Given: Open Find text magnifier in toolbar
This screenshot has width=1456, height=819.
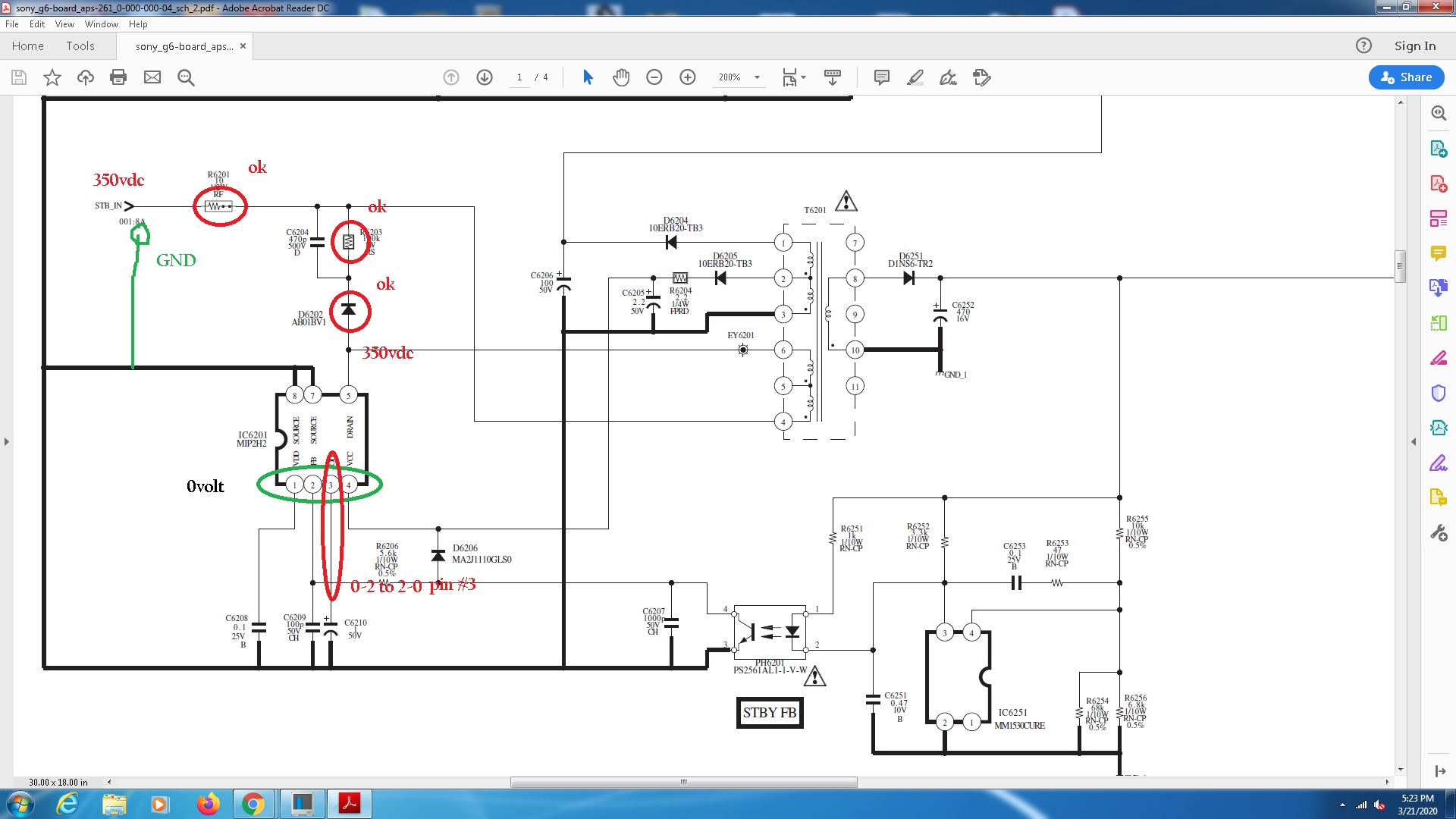Looking at the screenshot, I should click(186, 77).
